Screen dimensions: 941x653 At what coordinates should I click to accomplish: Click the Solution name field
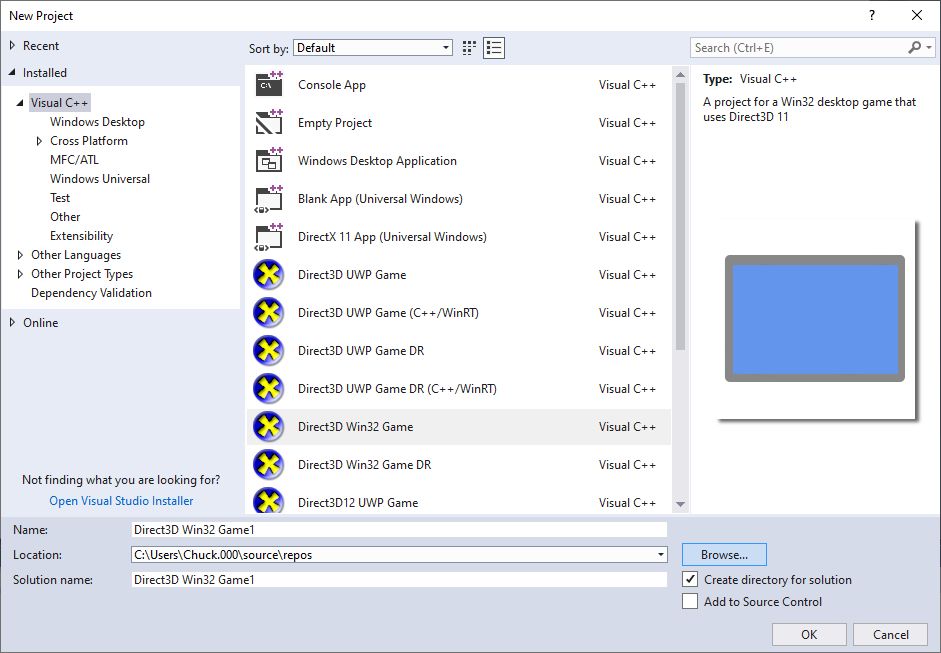pyautogui.click(x=399, y=580)
